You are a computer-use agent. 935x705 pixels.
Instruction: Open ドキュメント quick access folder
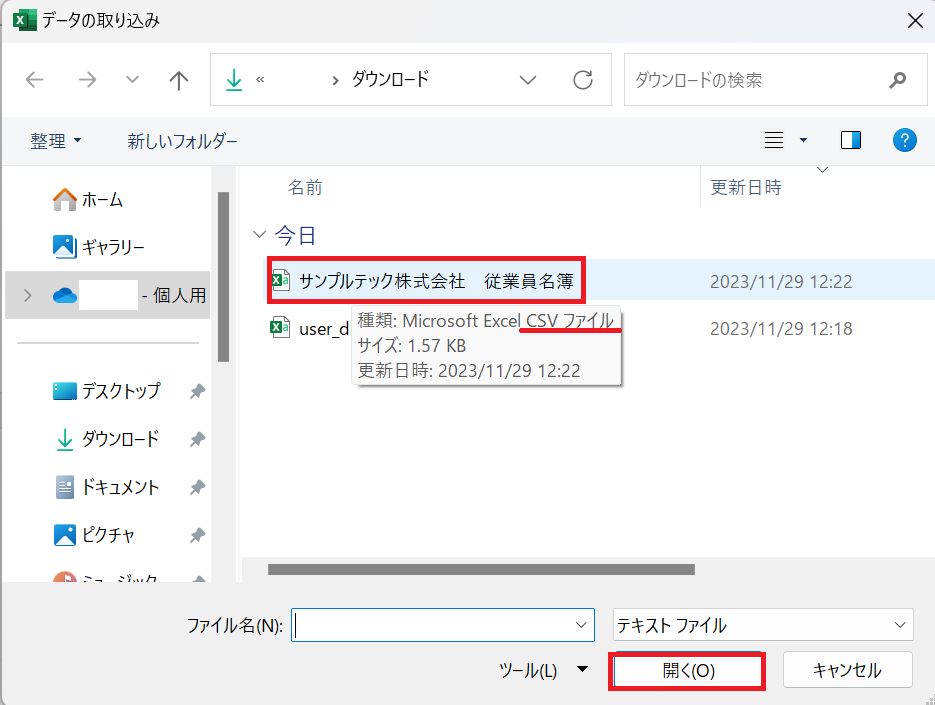point(107,487)
